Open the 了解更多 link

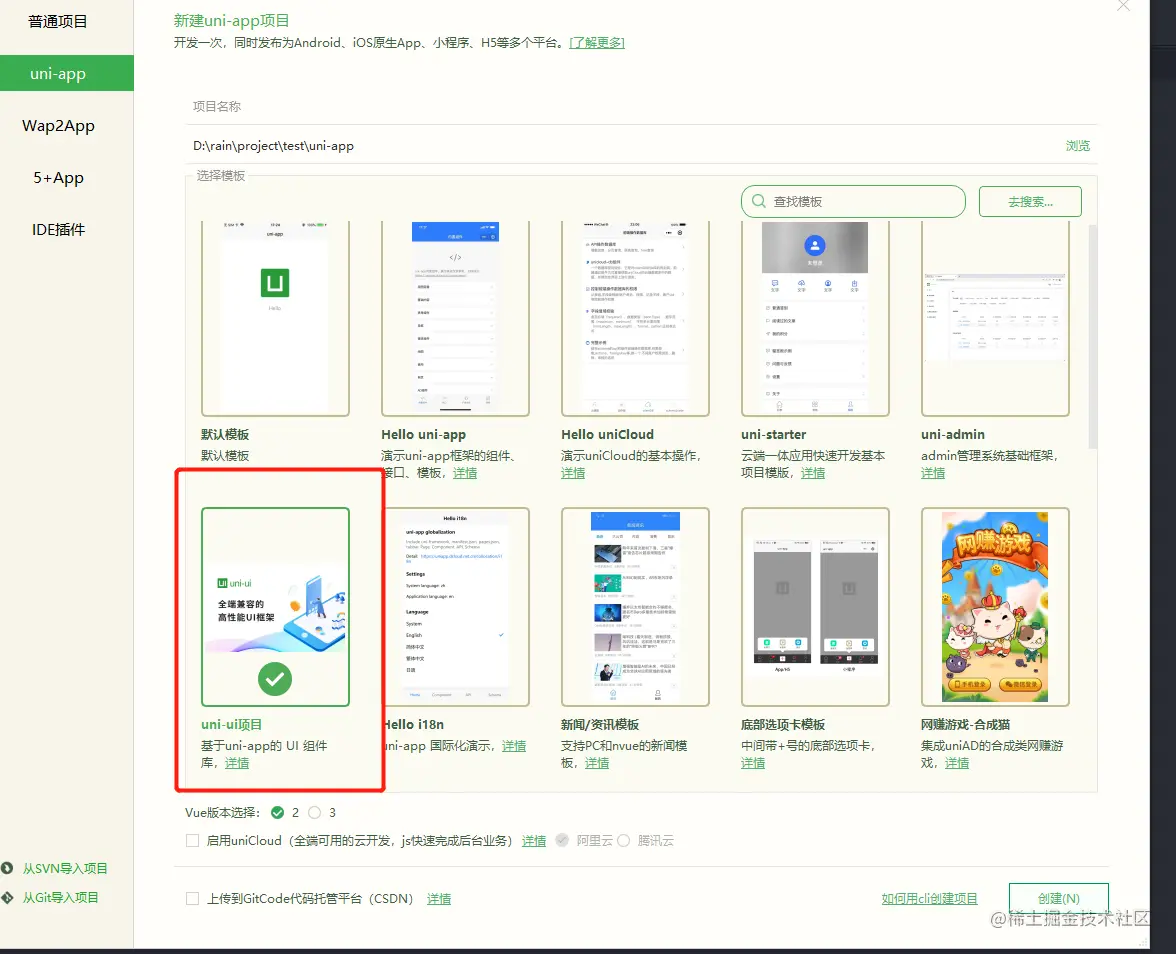coord(597,43)
